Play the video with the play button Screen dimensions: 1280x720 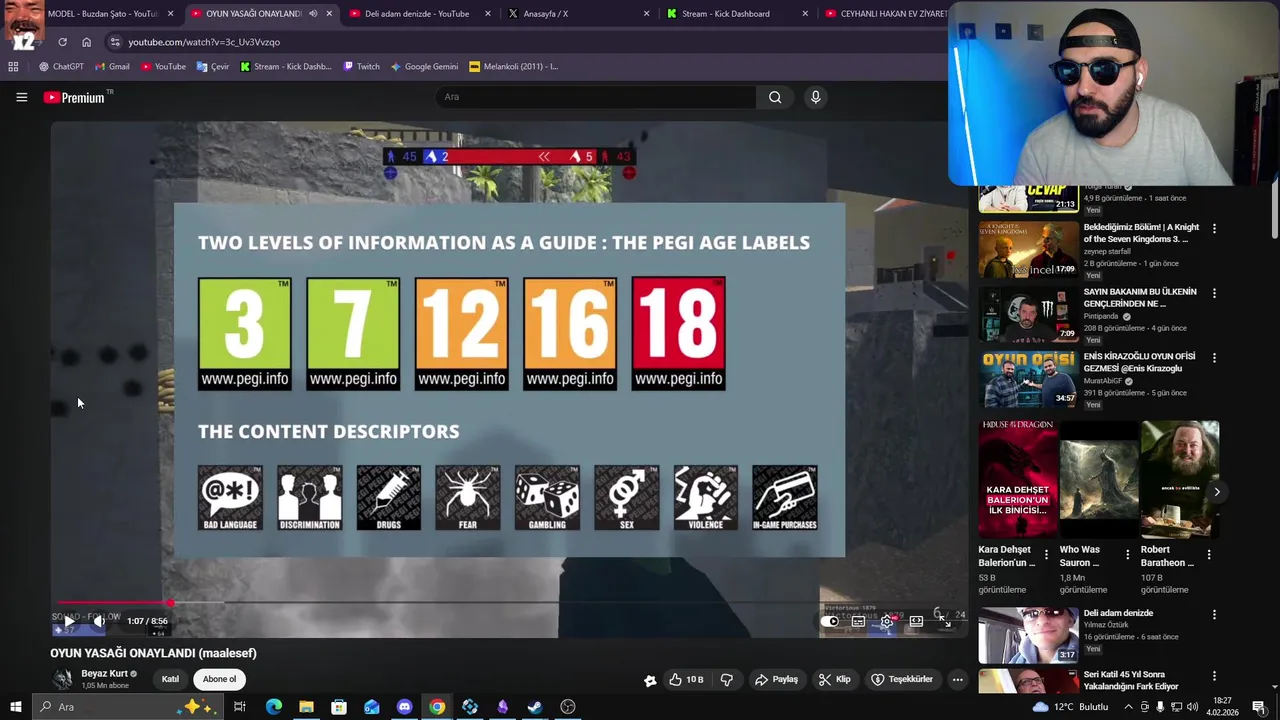coord(69,621)
